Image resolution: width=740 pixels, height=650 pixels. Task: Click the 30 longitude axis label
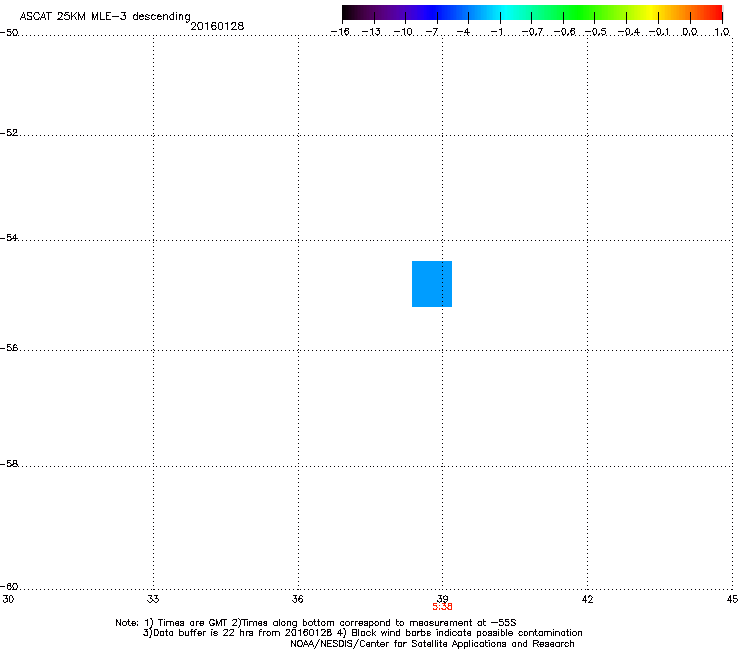[x=8, y=599]
